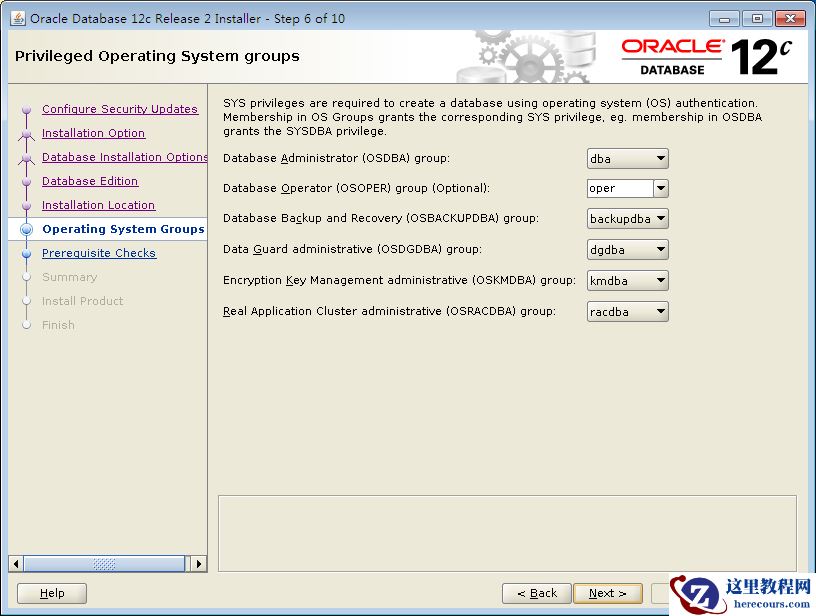This screenshot has height=616, width=816.
Task: Close the Oracle installer window
Action: (x=790, y=19)
